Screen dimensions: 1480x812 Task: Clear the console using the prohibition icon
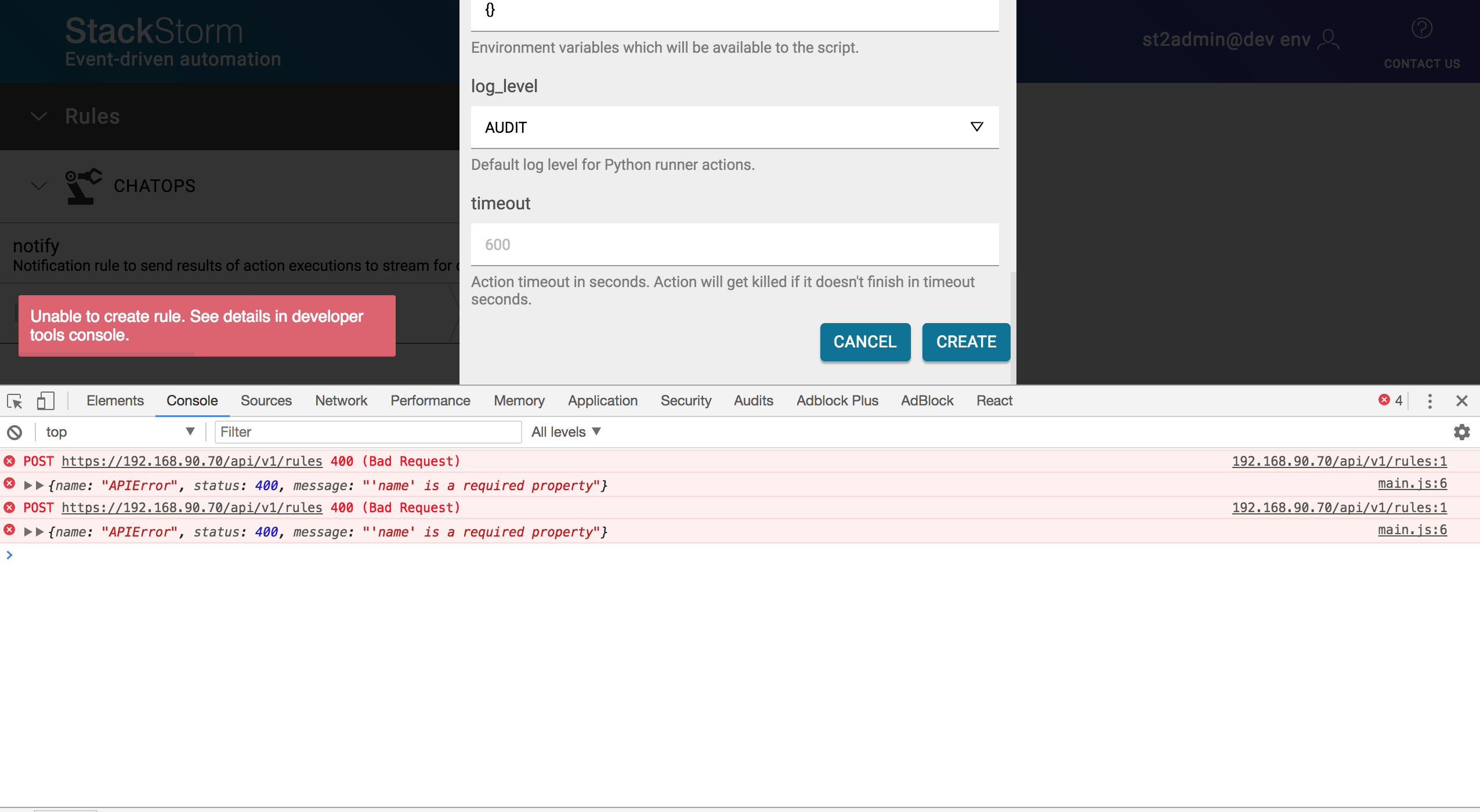point(15,432)
